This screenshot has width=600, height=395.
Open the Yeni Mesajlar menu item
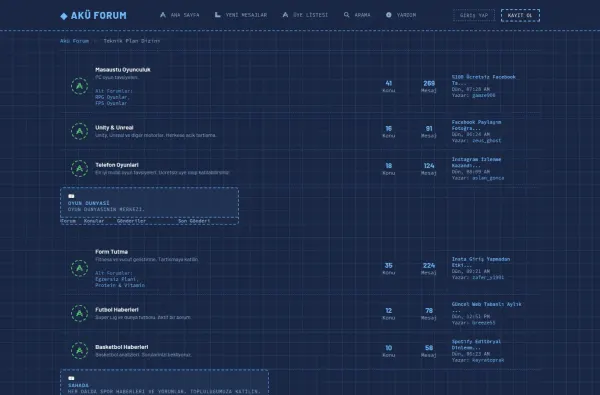click(241, 15)
